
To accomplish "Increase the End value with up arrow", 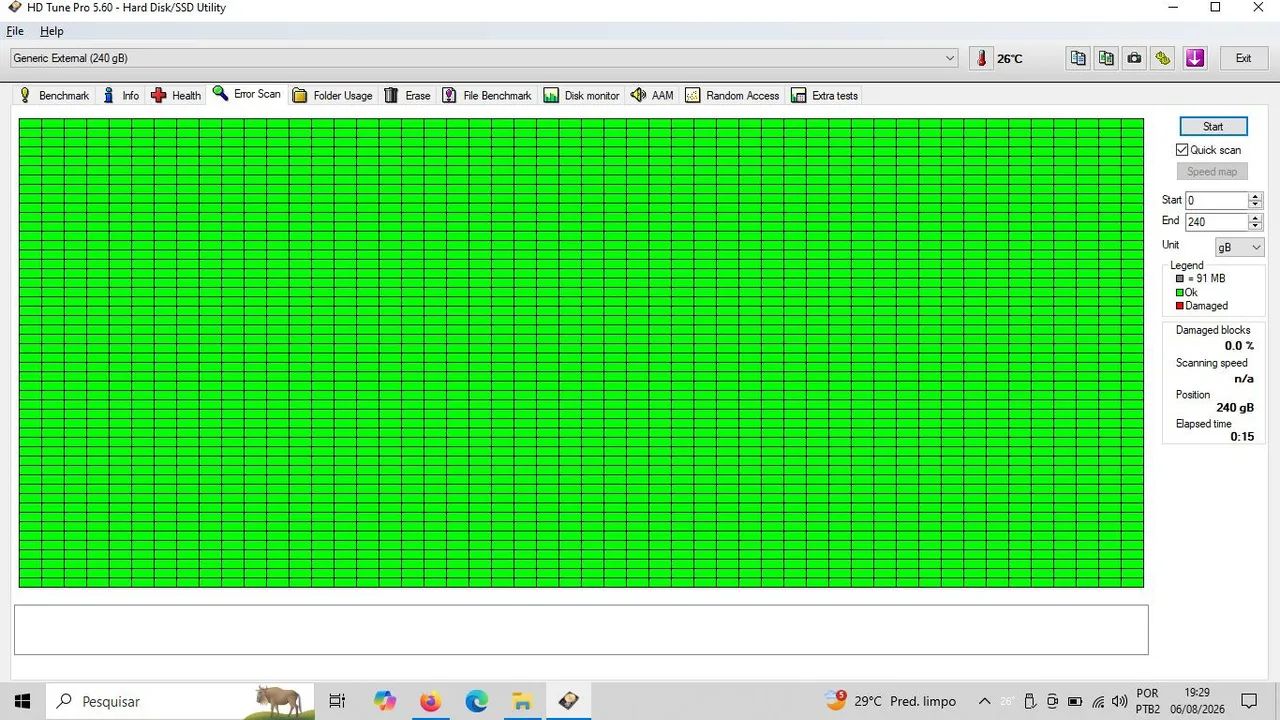I will point(1256,218).
